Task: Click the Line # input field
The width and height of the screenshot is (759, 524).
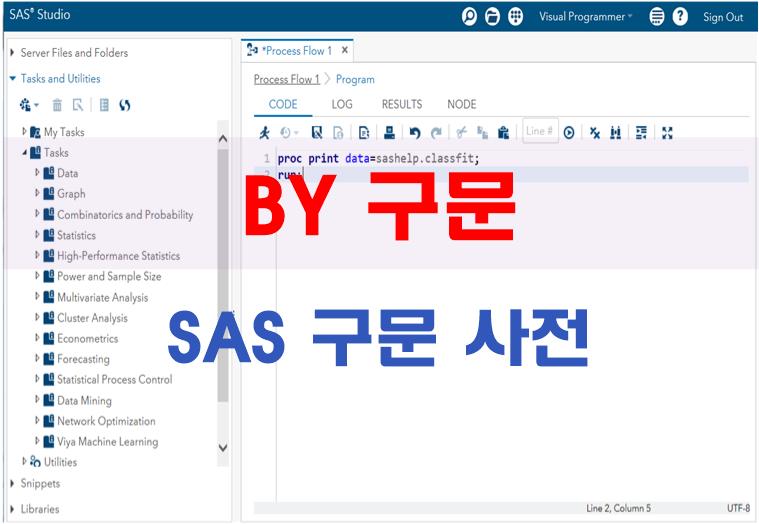Action: click(540, 131)
